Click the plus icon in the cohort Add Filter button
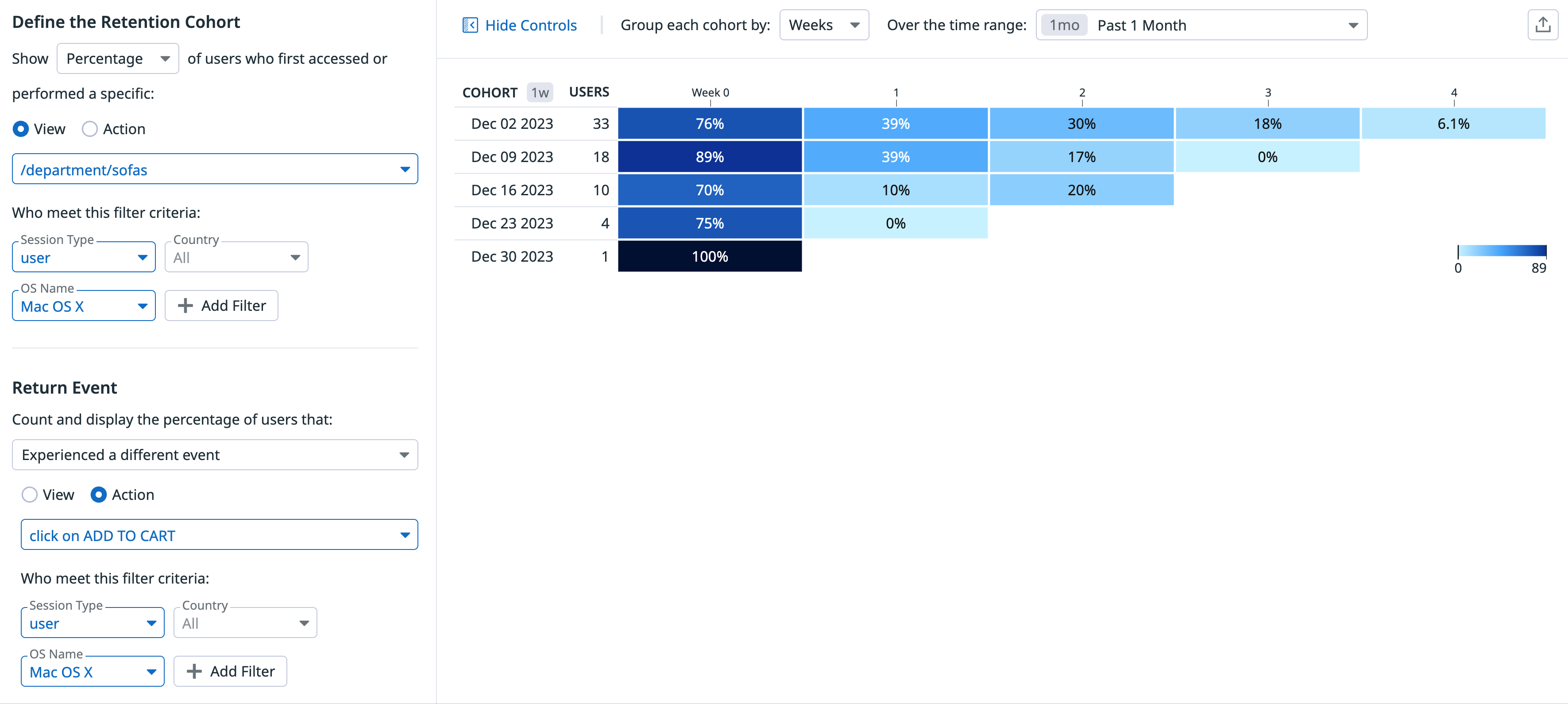Image resolution: width=1568 pixels, height=704 pixels. (x=185, y=306)
